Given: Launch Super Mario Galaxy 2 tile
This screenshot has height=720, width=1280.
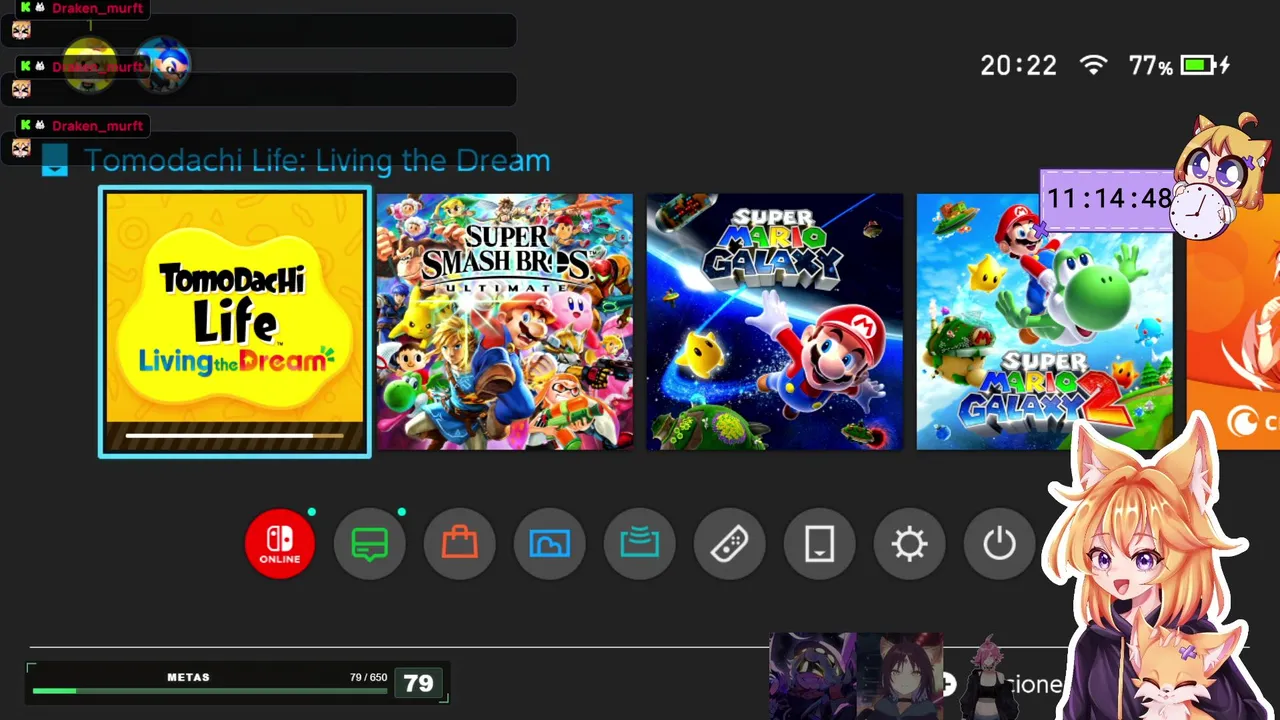Looking at the screenshot, I should point(1045,322).
